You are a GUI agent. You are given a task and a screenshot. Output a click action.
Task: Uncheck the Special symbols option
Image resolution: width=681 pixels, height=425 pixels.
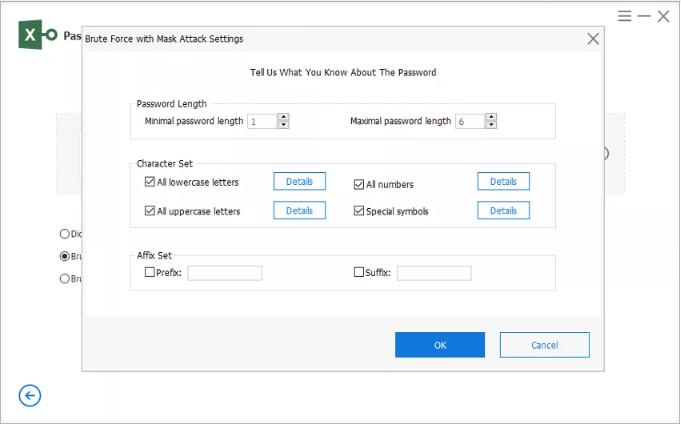click(x=359, y=211)
